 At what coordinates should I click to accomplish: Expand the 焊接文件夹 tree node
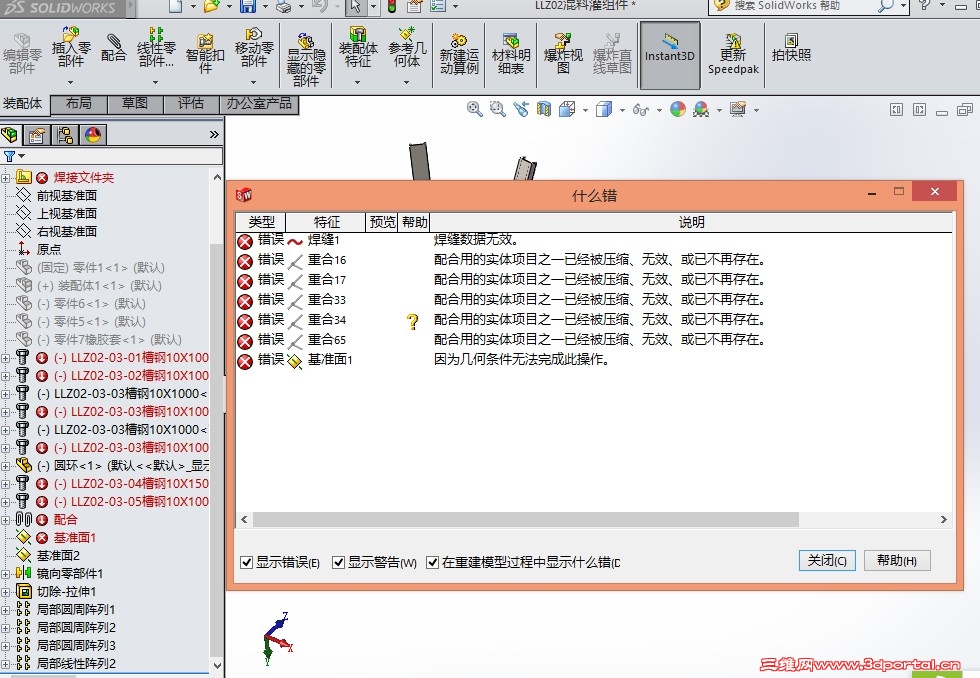click(5, 178)
